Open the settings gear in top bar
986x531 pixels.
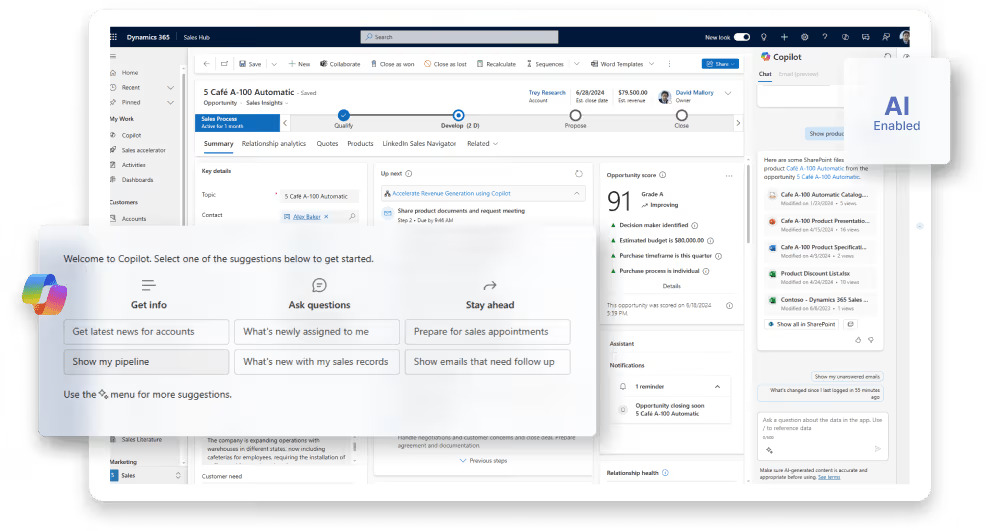pos(804,37)
